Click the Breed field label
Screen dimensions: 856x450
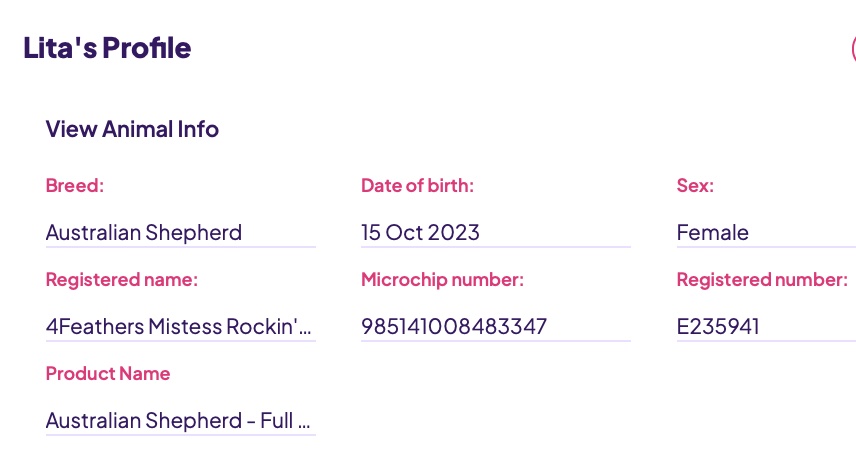pyautogui.click(x=75, y=185)
